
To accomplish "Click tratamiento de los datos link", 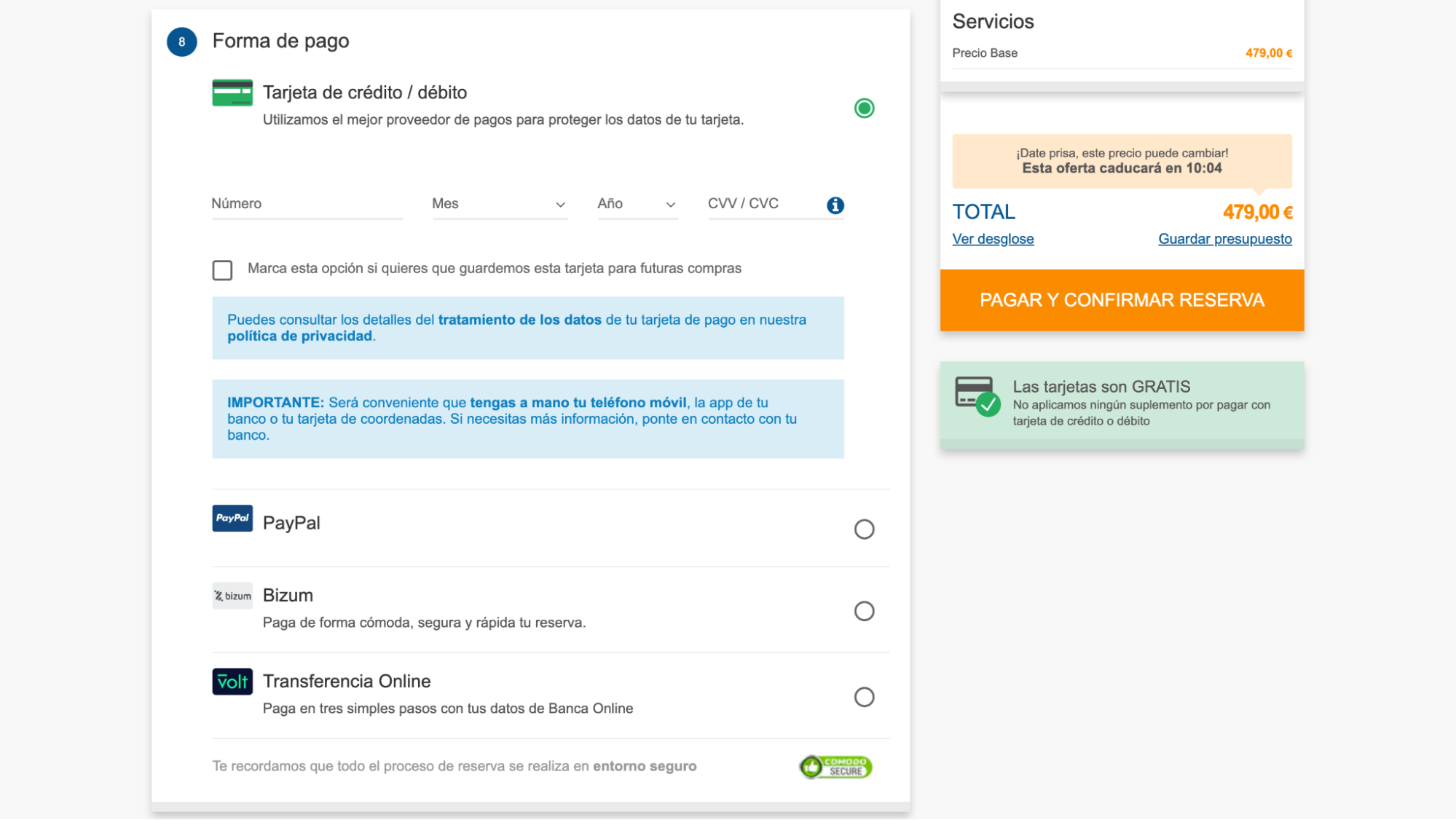I will click(x=519, y=320).
